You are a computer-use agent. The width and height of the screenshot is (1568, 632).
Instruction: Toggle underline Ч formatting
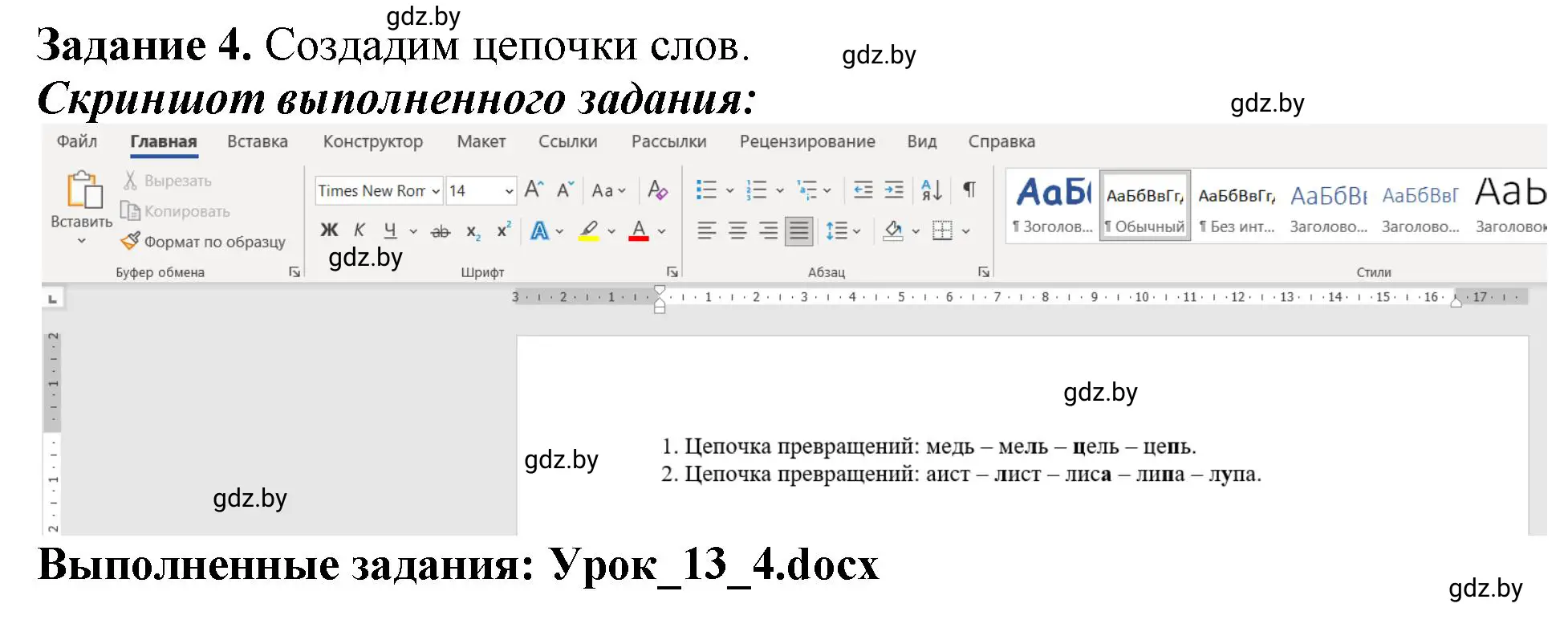390,231
